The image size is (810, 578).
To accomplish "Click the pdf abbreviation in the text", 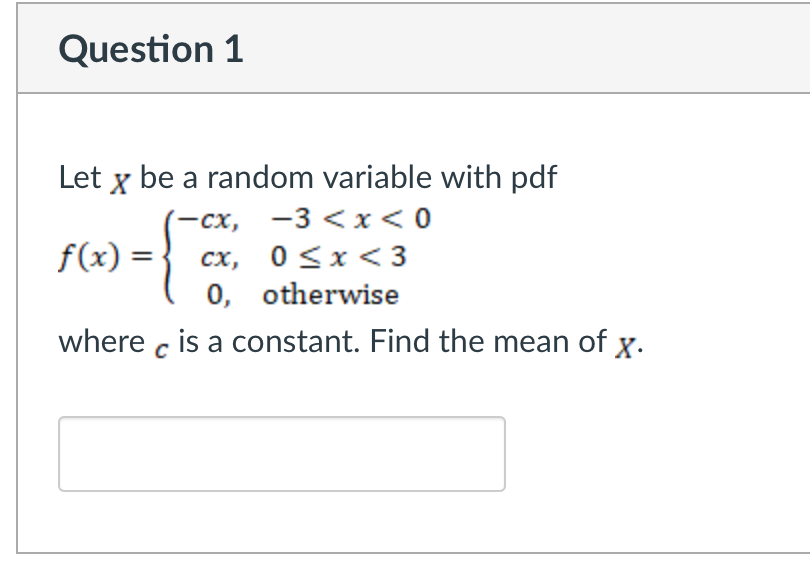I will tap(533, 178).
